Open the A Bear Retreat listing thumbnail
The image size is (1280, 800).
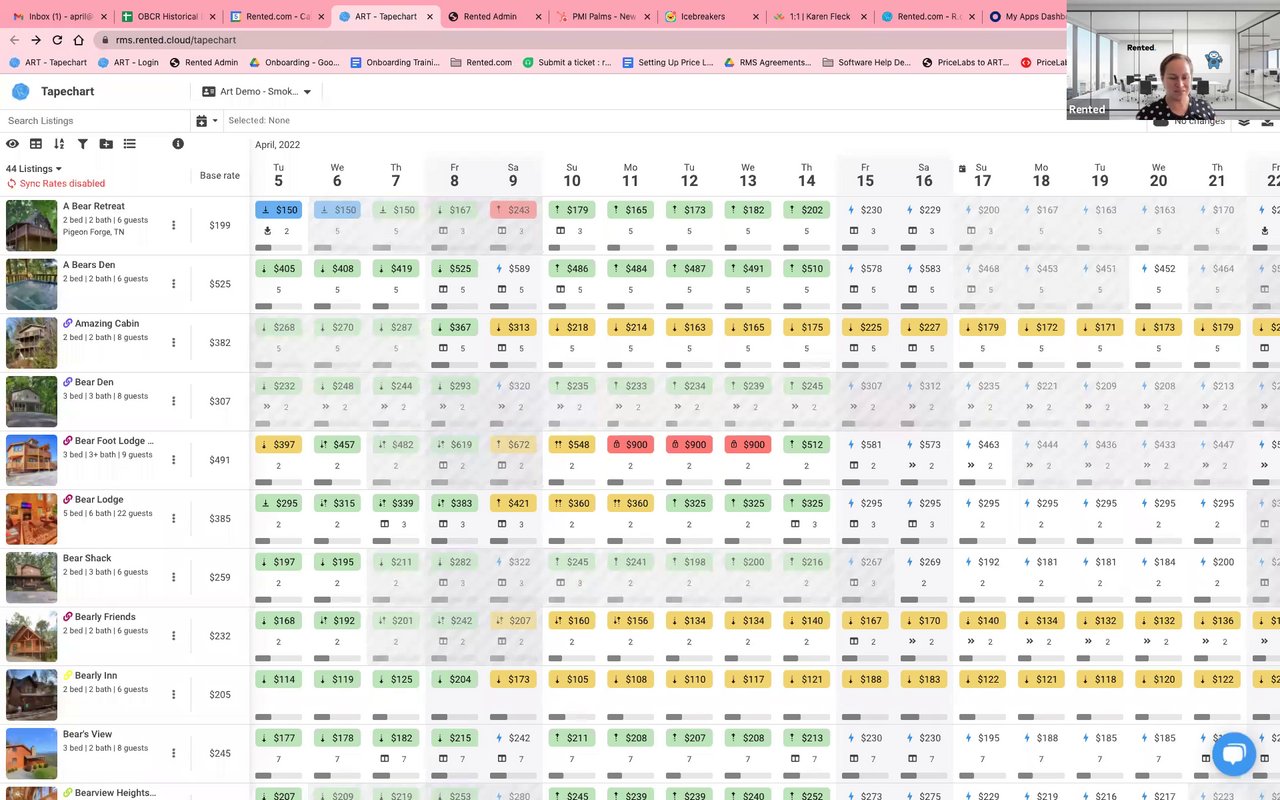tap(31, 225)
